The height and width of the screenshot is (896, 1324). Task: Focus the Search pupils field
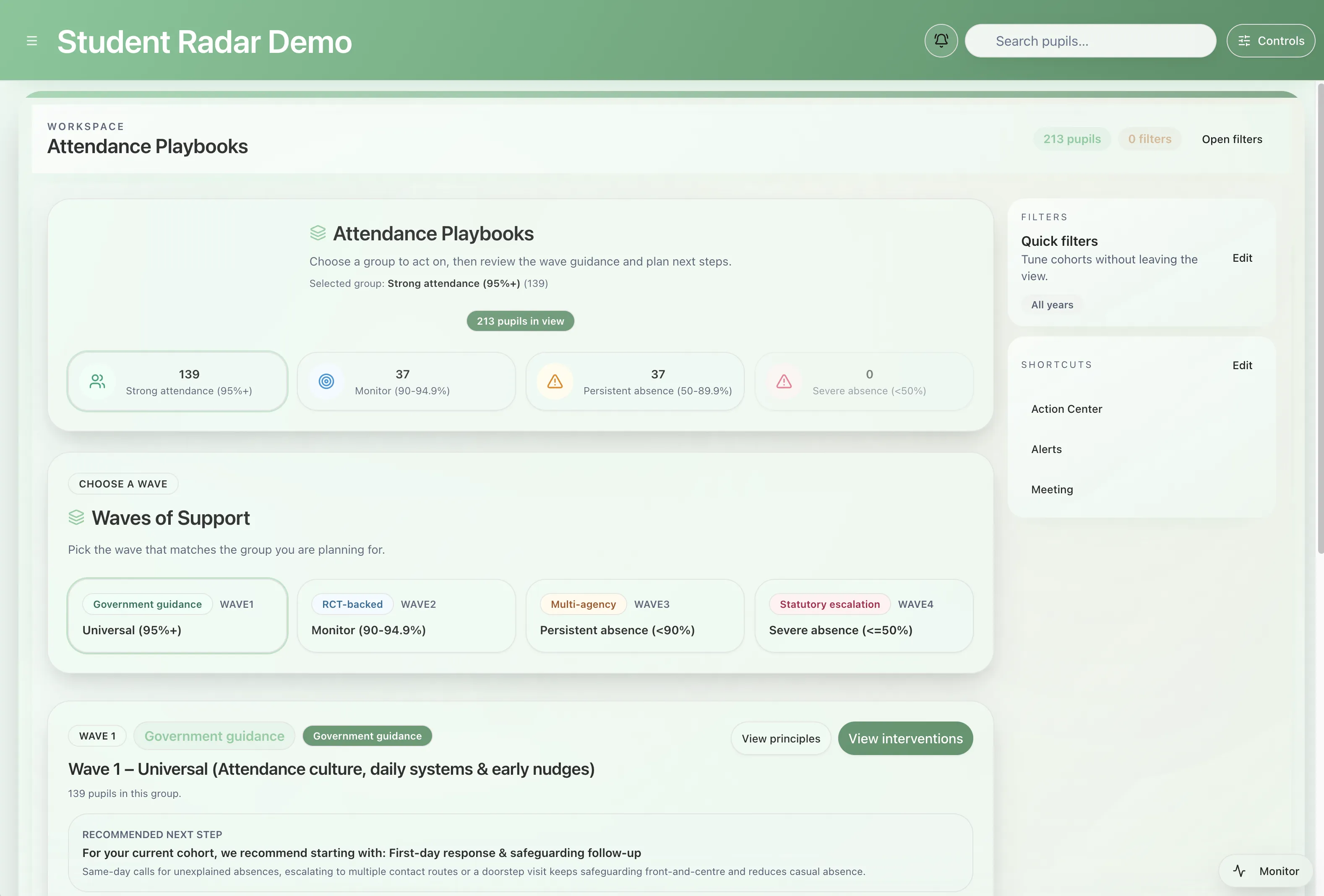coord(1089,41)
